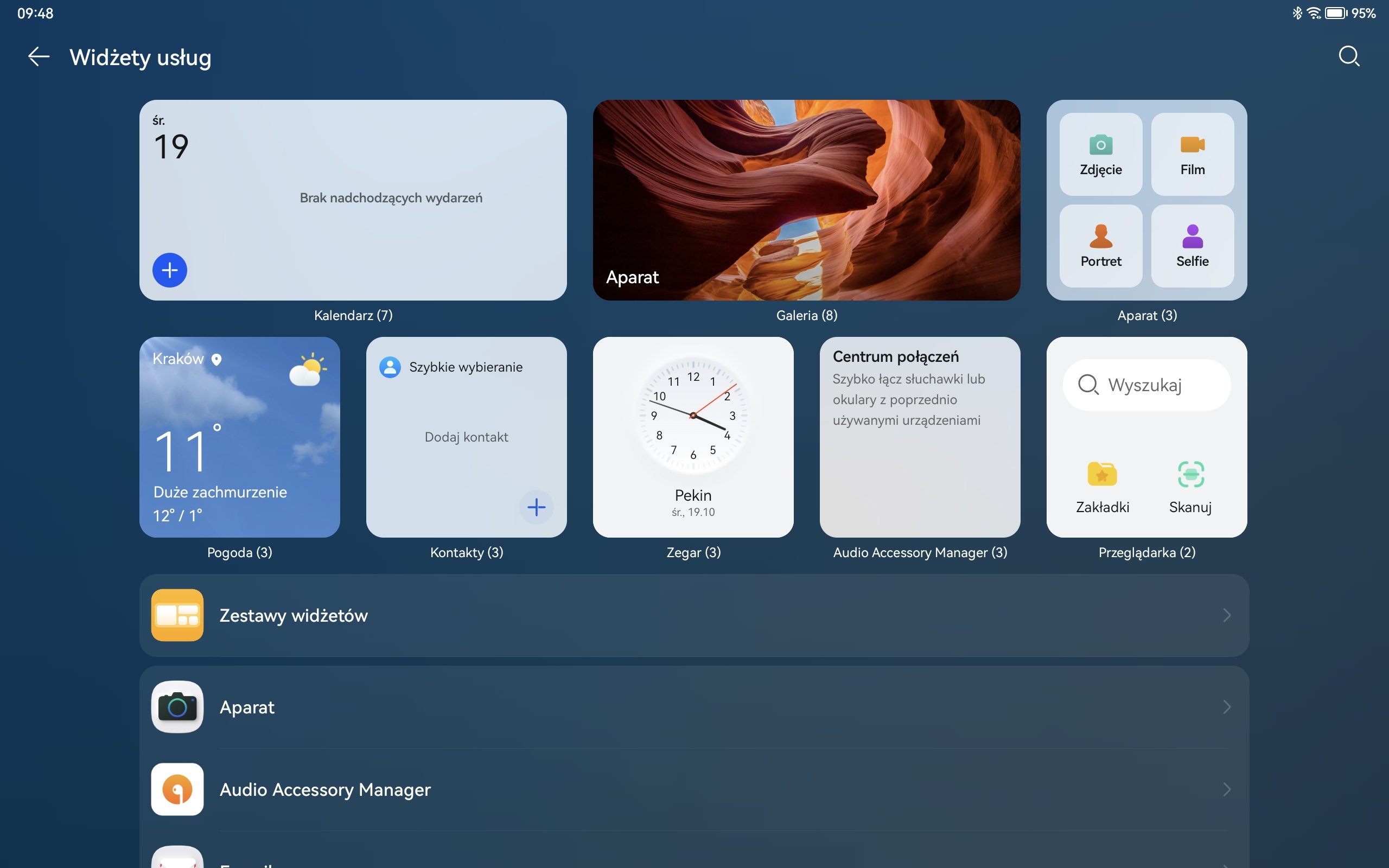Viewport: 1389px width, 868px height.
Task: Expand Audio Accessory Manager row chevron
Action: pos(1227,789)
